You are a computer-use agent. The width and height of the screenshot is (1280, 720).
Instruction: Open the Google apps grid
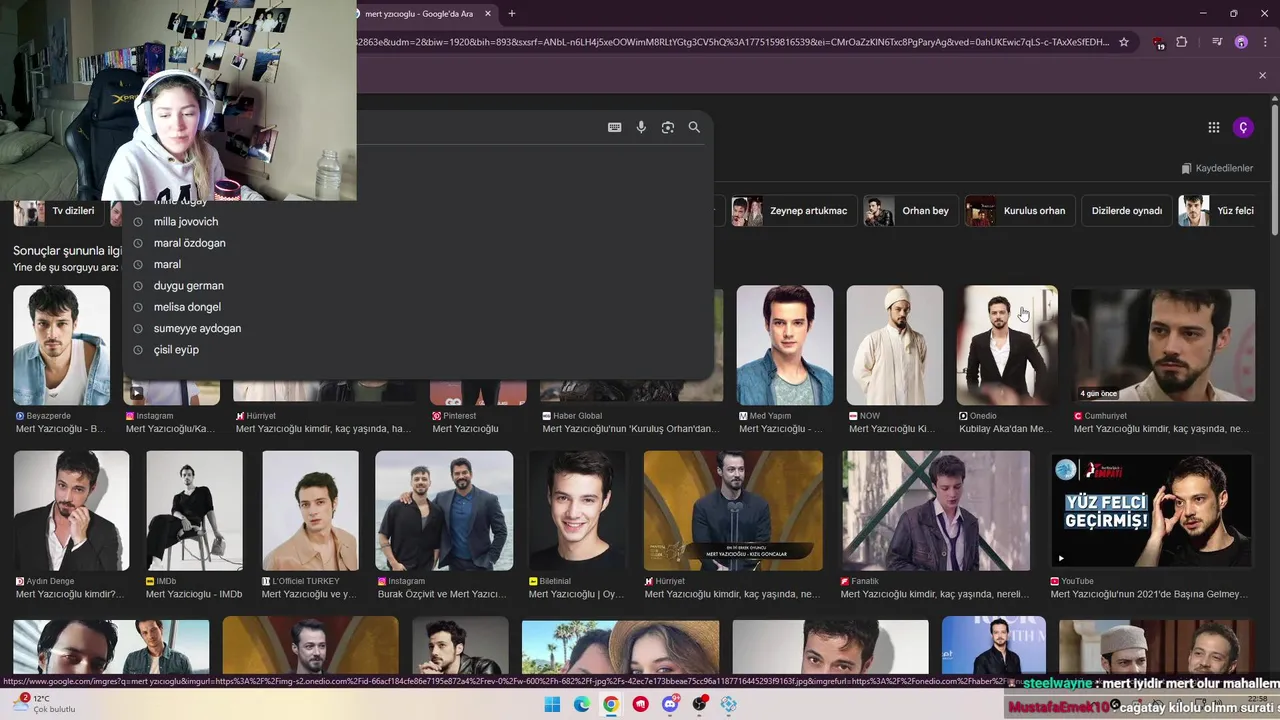1213,127
